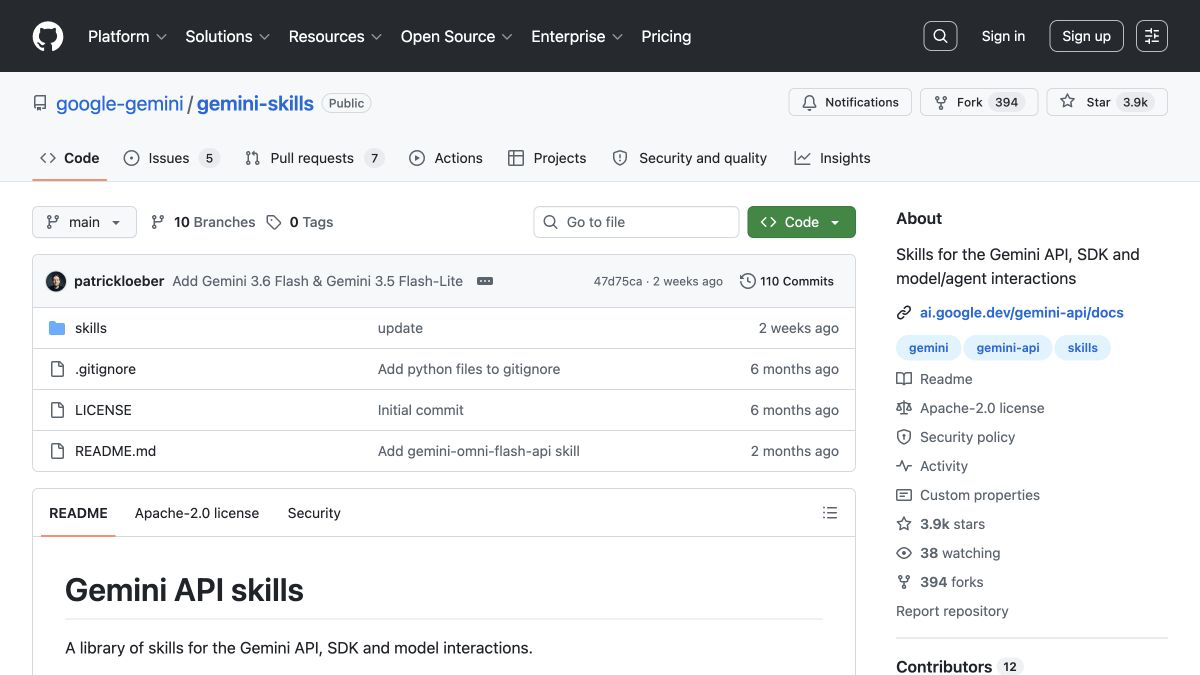This screenshot has height=675, width=1200.
Task: Open the google-gemini owner link
Action: 119,103
